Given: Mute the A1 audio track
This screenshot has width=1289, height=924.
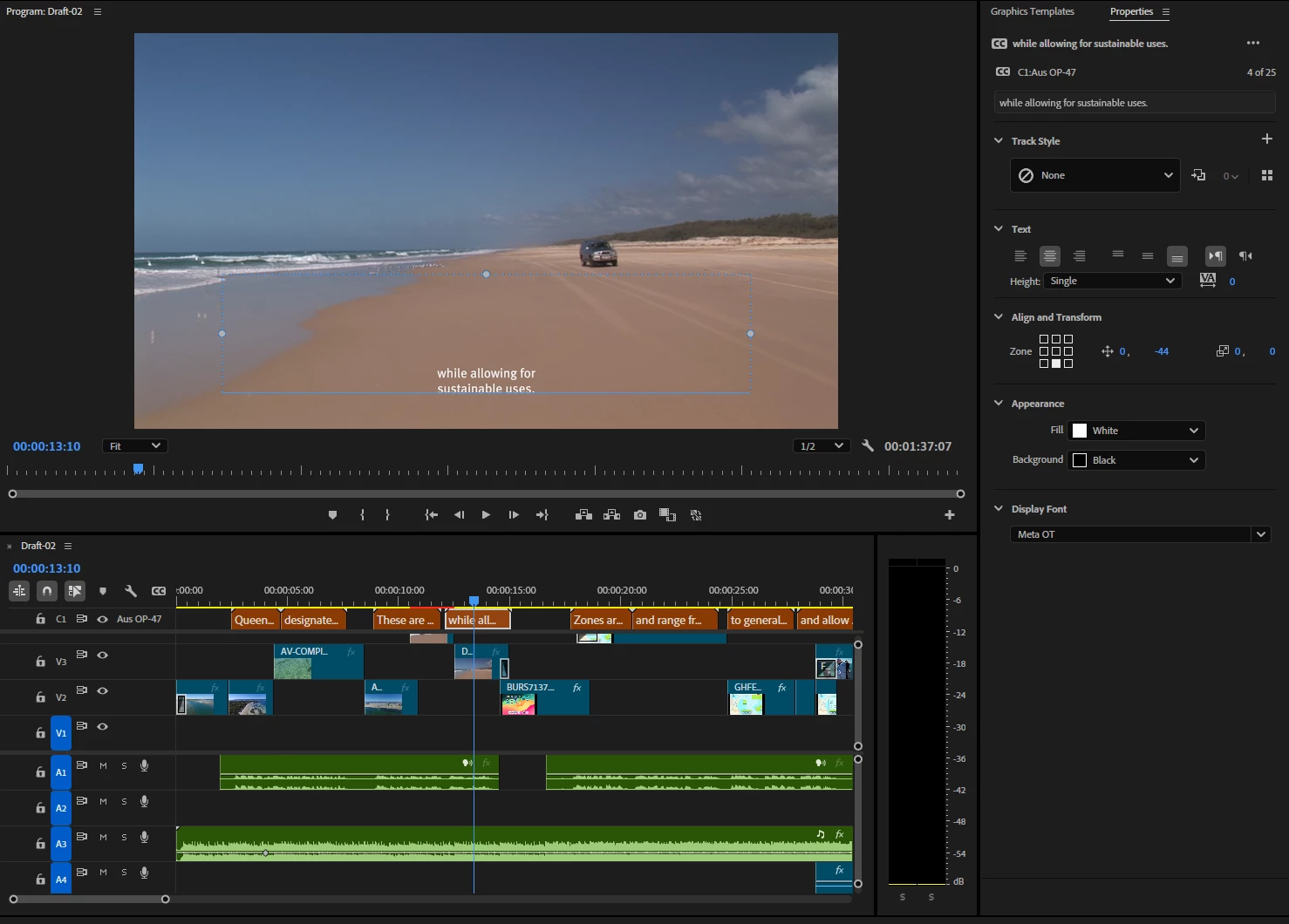Looking at the screenshot, I should pos(103,766).
